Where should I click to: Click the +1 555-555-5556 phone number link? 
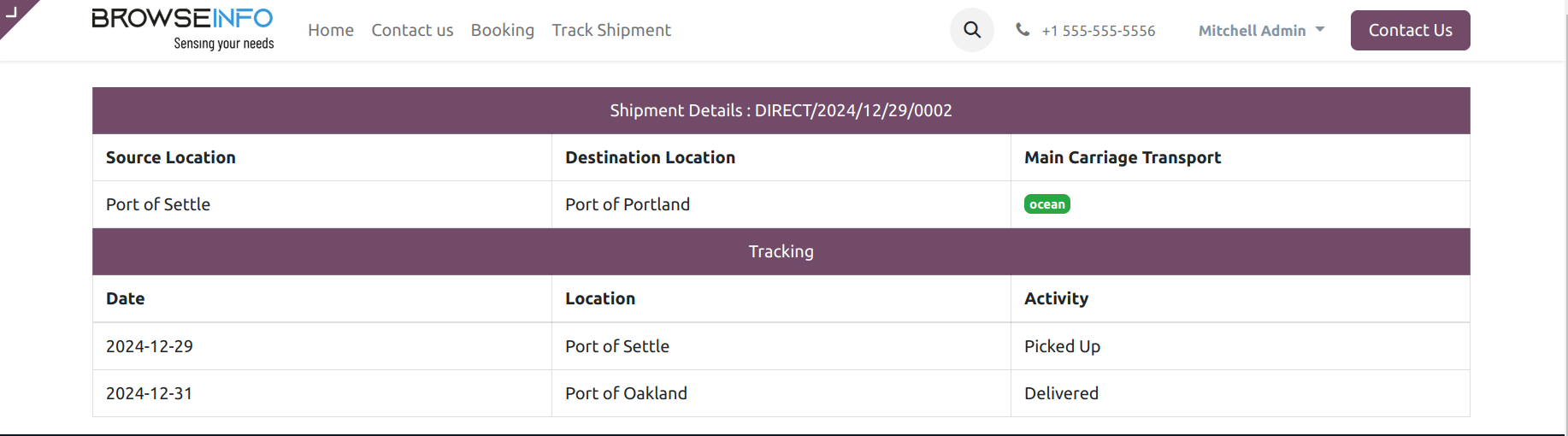point(1099,31)
